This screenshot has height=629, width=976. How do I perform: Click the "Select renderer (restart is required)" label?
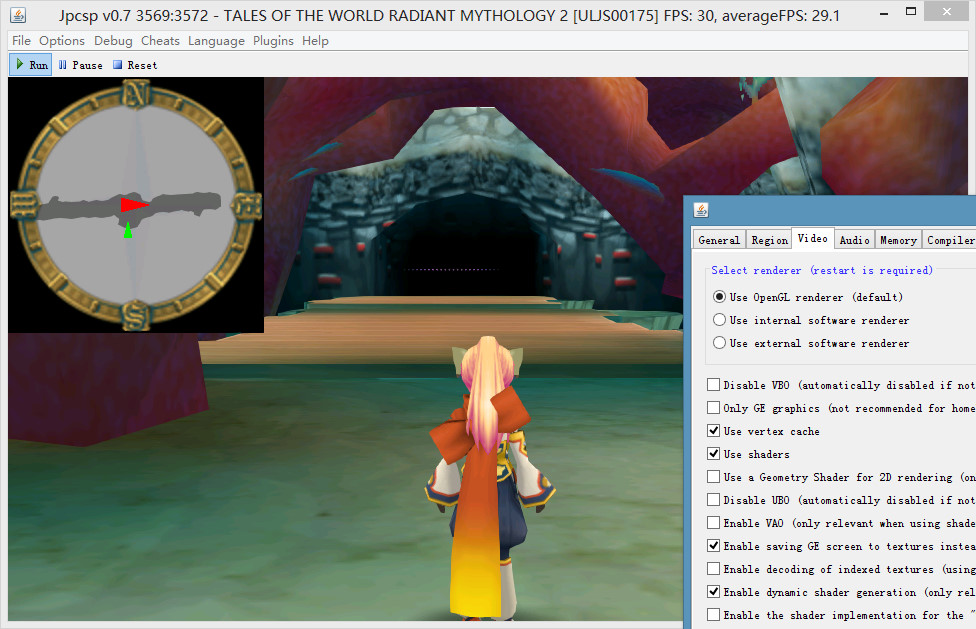pos(822,271)
